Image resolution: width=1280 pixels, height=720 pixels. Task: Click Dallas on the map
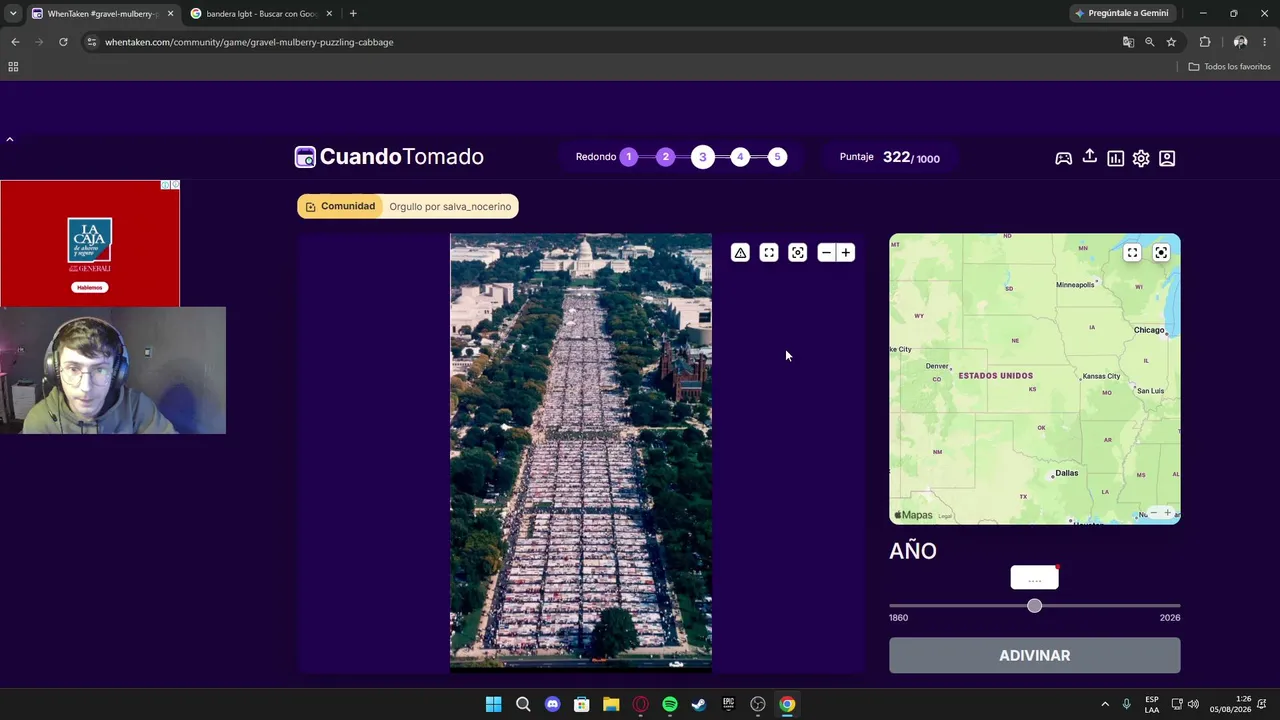coord(1066,473)
